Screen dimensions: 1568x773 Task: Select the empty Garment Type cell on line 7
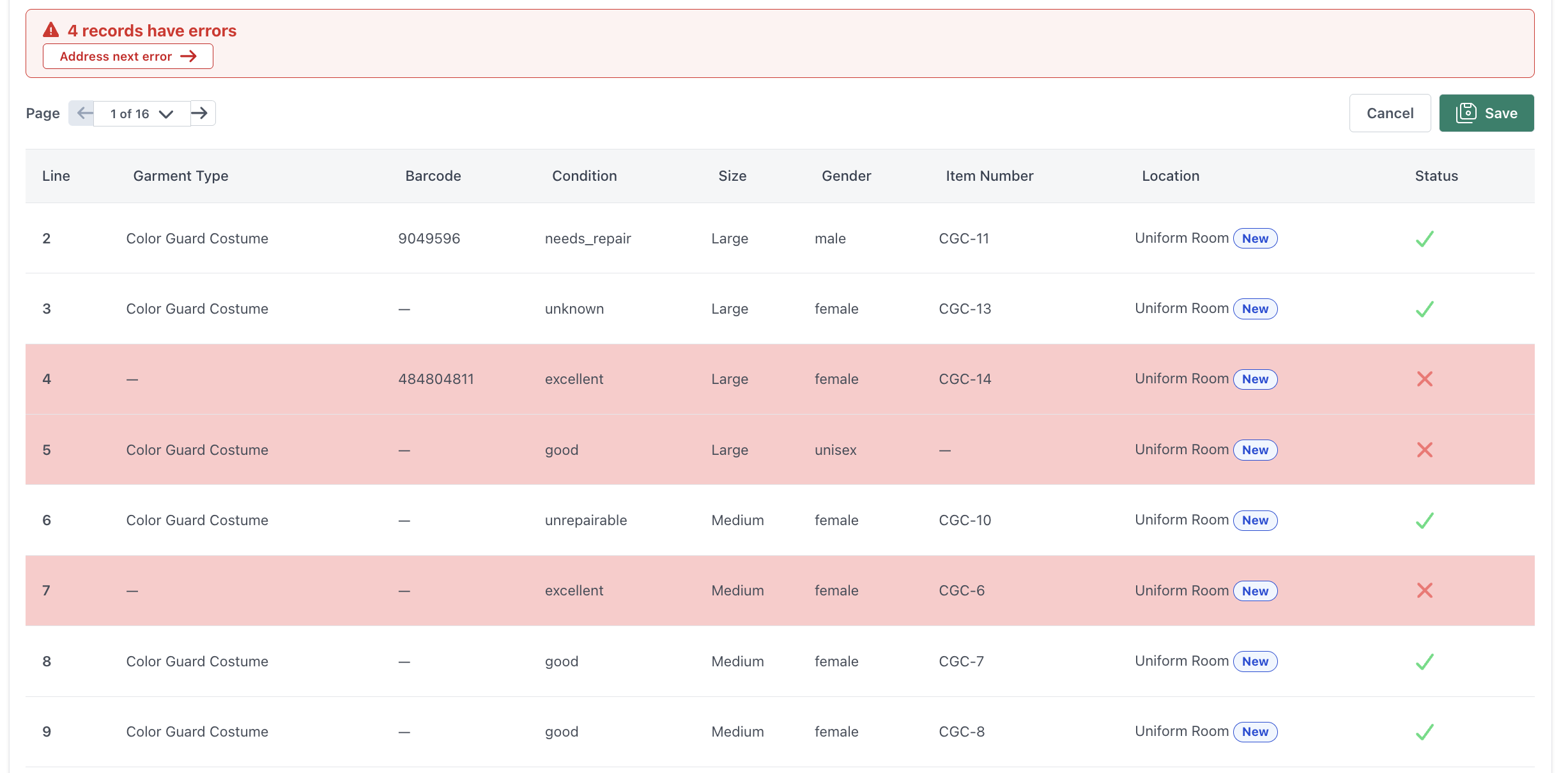pyautogui.click(x=132, y=591)
